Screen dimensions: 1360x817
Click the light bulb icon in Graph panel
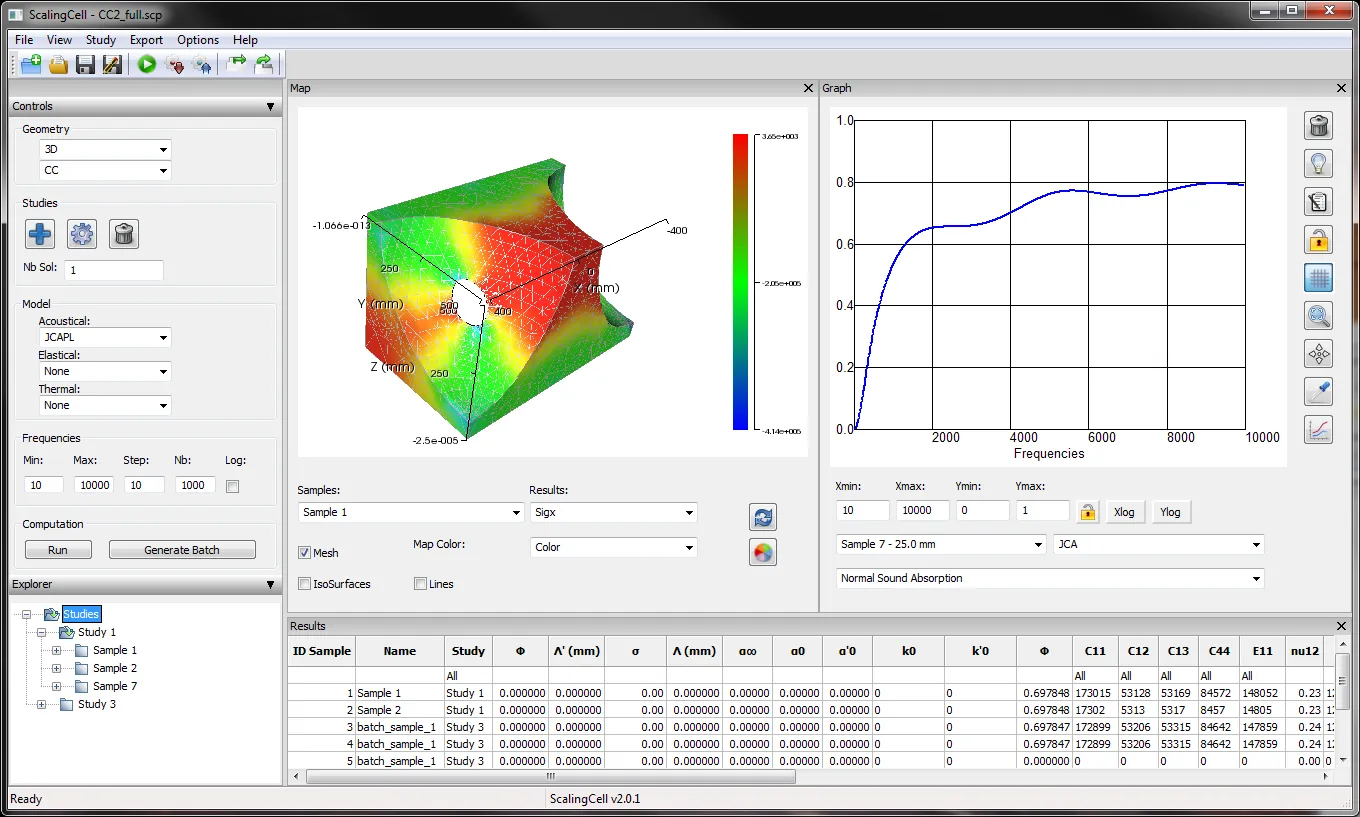click(1319, 164)
